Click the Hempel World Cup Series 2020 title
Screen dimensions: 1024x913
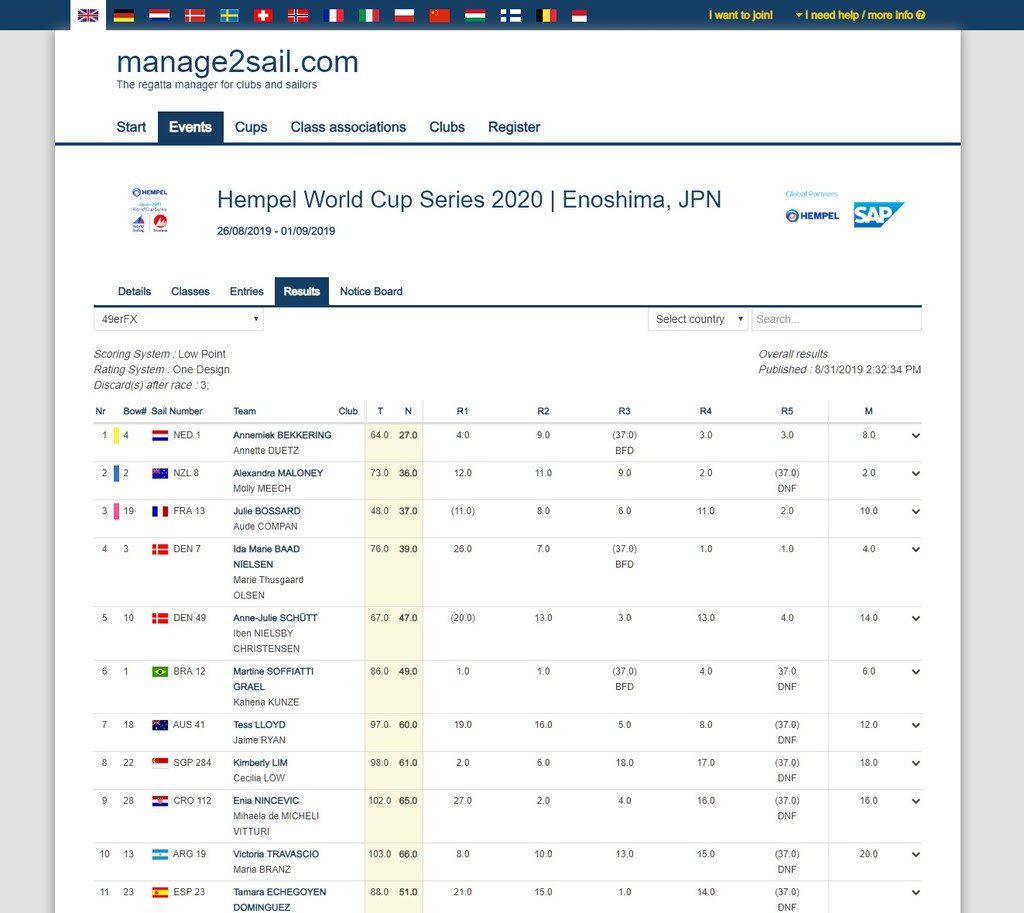click(x=469, y=200)
